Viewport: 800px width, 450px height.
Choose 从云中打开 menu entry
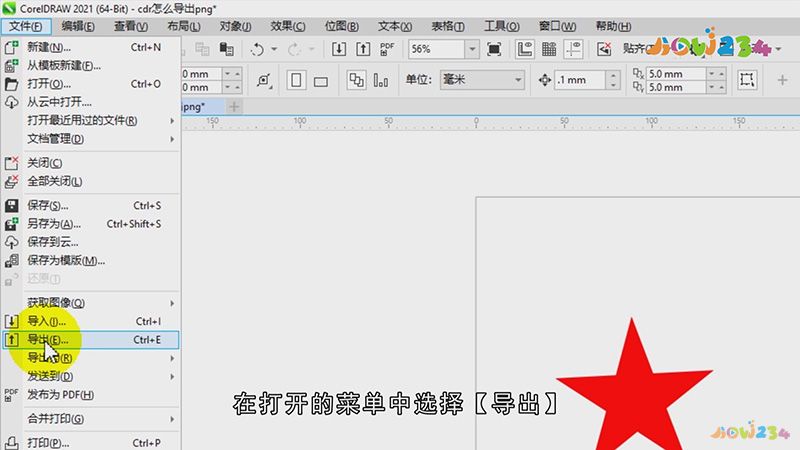coord(91,102)
